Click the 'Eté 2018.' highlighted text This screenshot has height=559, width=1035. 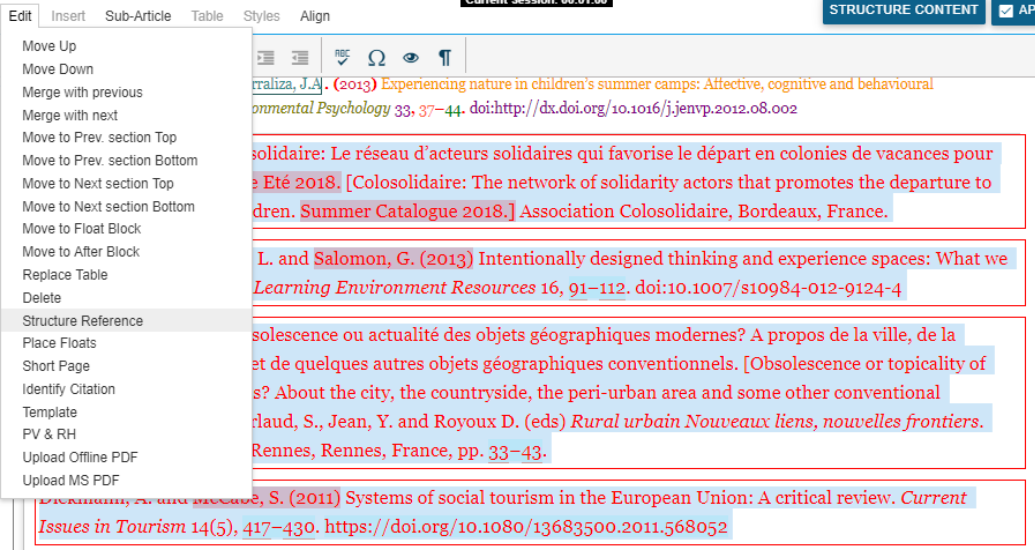tap(302, 182)
